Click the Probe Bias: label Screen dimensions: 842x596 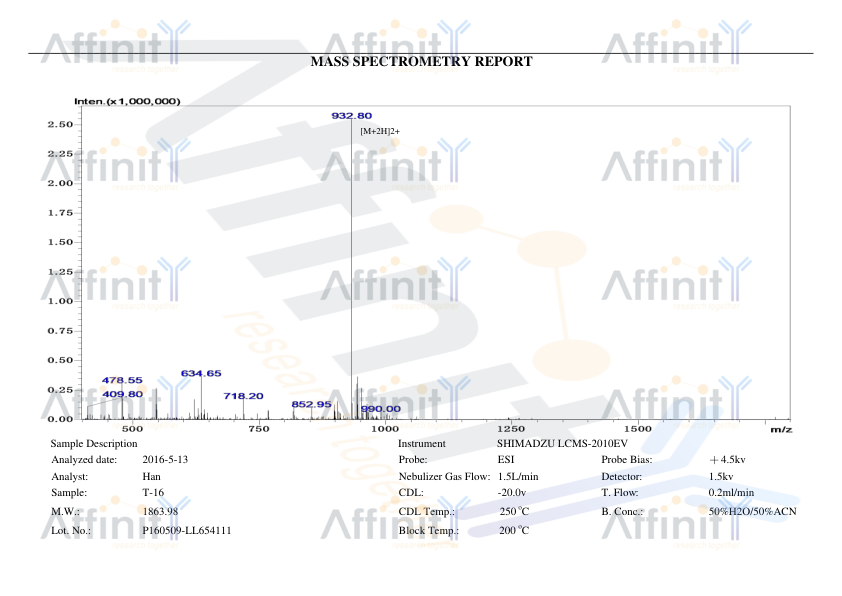(x=627, y=460)
